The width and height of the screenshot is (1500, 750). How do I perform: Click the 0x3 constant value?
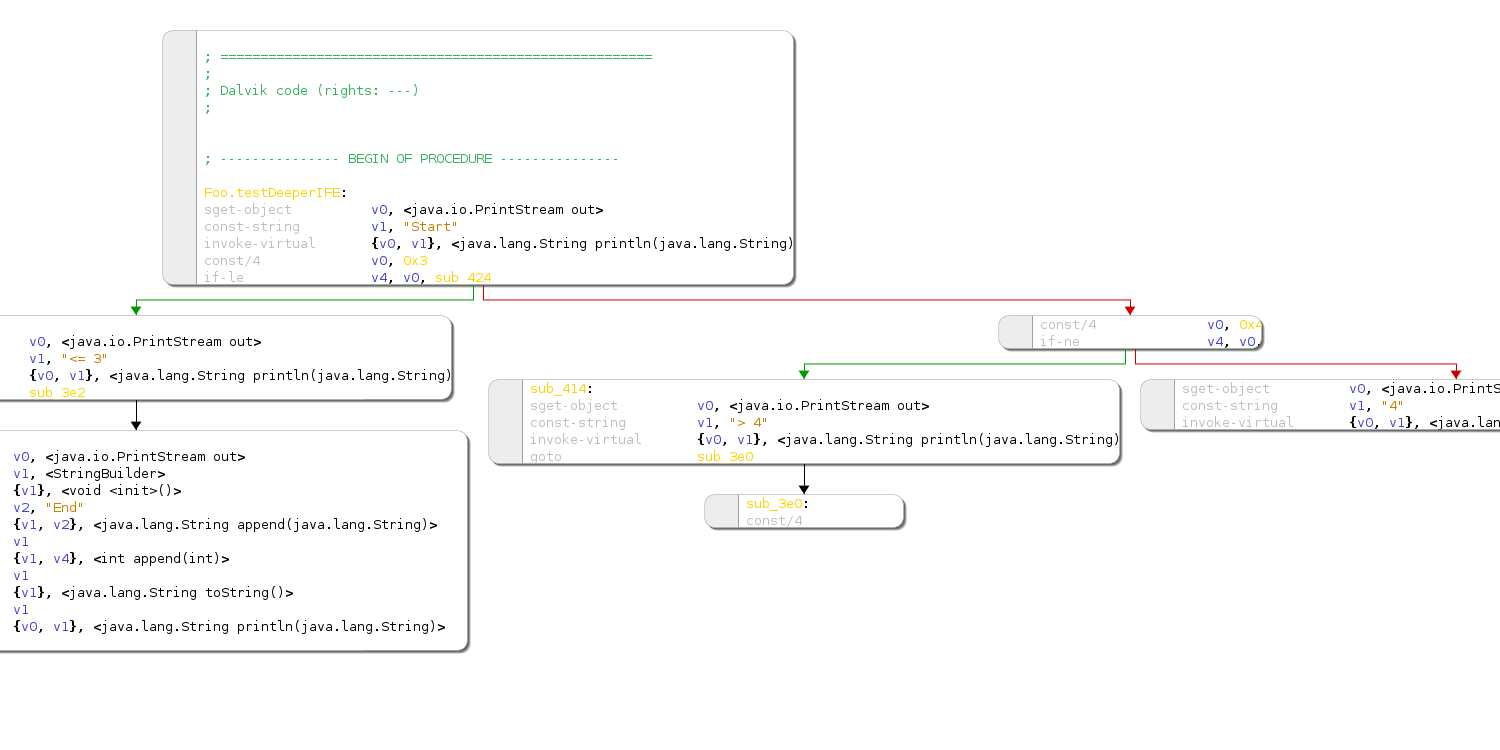coord(415,261)
